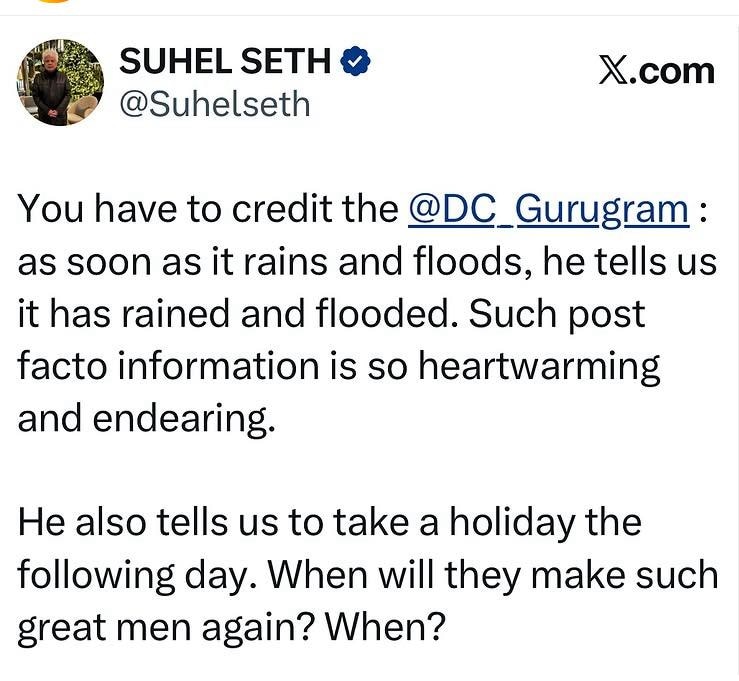Click the X glyph in X.com
739x681 pixels.
[612, 71]
